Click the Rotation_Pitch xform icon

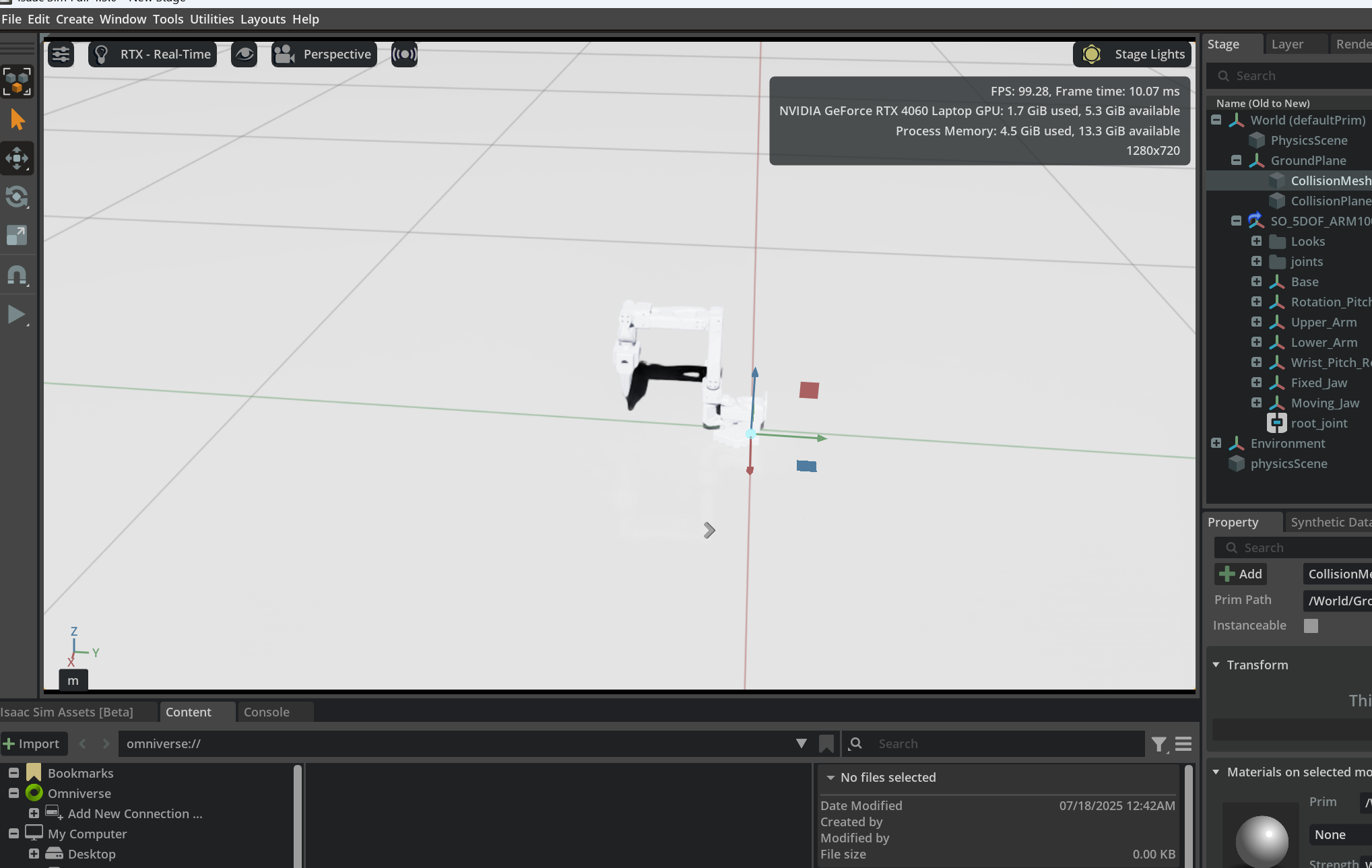click(1276, 302)
